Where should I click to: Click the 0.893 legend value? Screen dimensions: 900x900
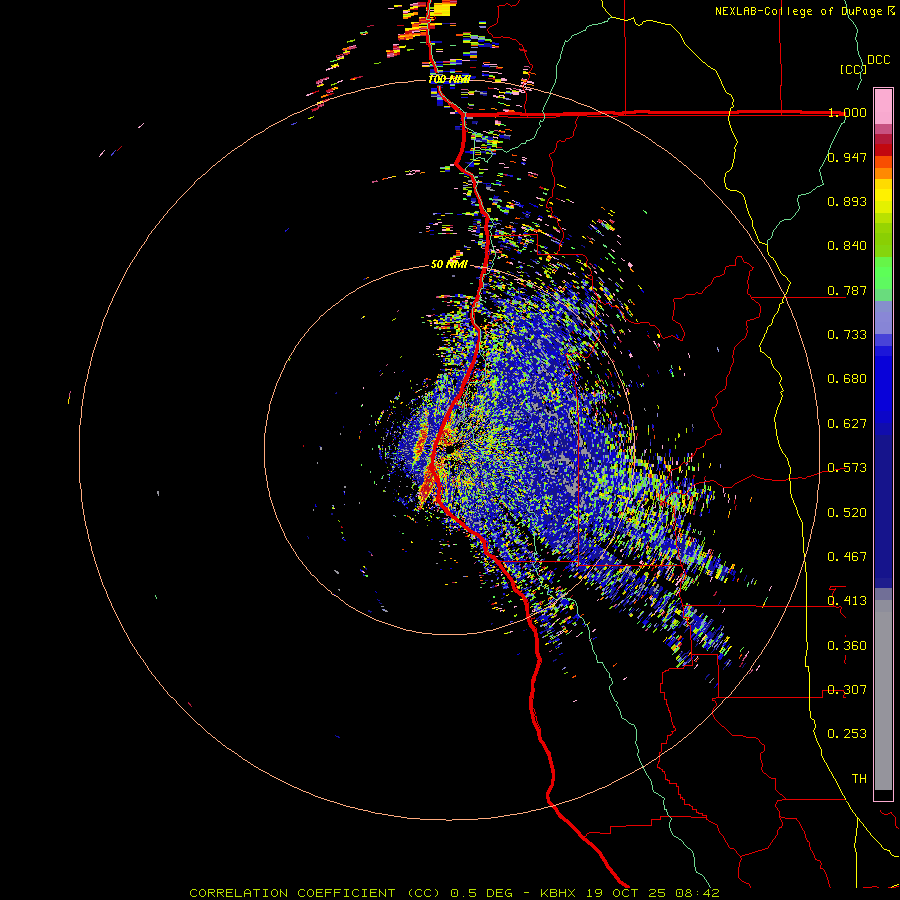click(847, 201)
